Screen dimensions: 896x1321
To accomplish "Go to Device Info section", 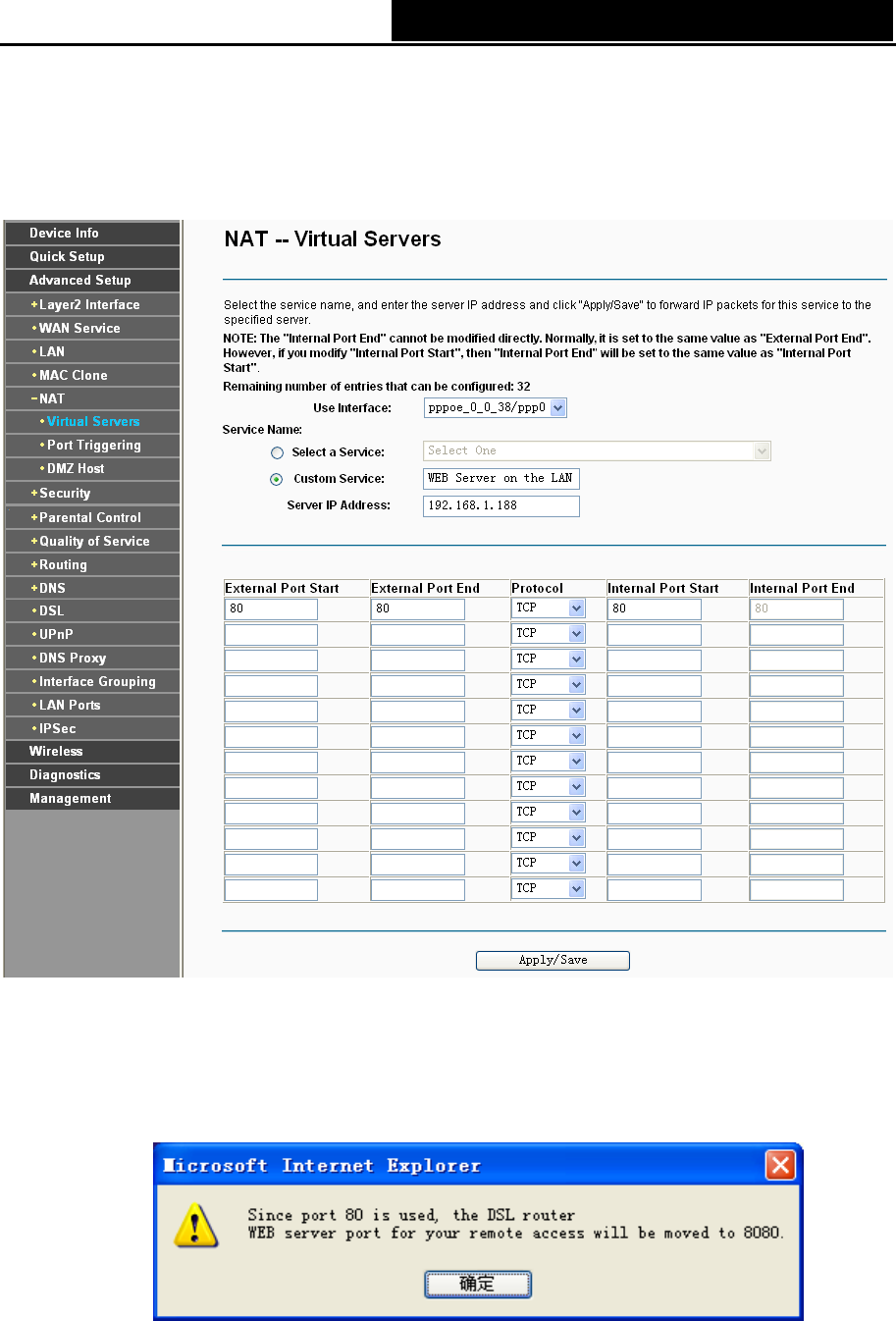I will point(64,233).
